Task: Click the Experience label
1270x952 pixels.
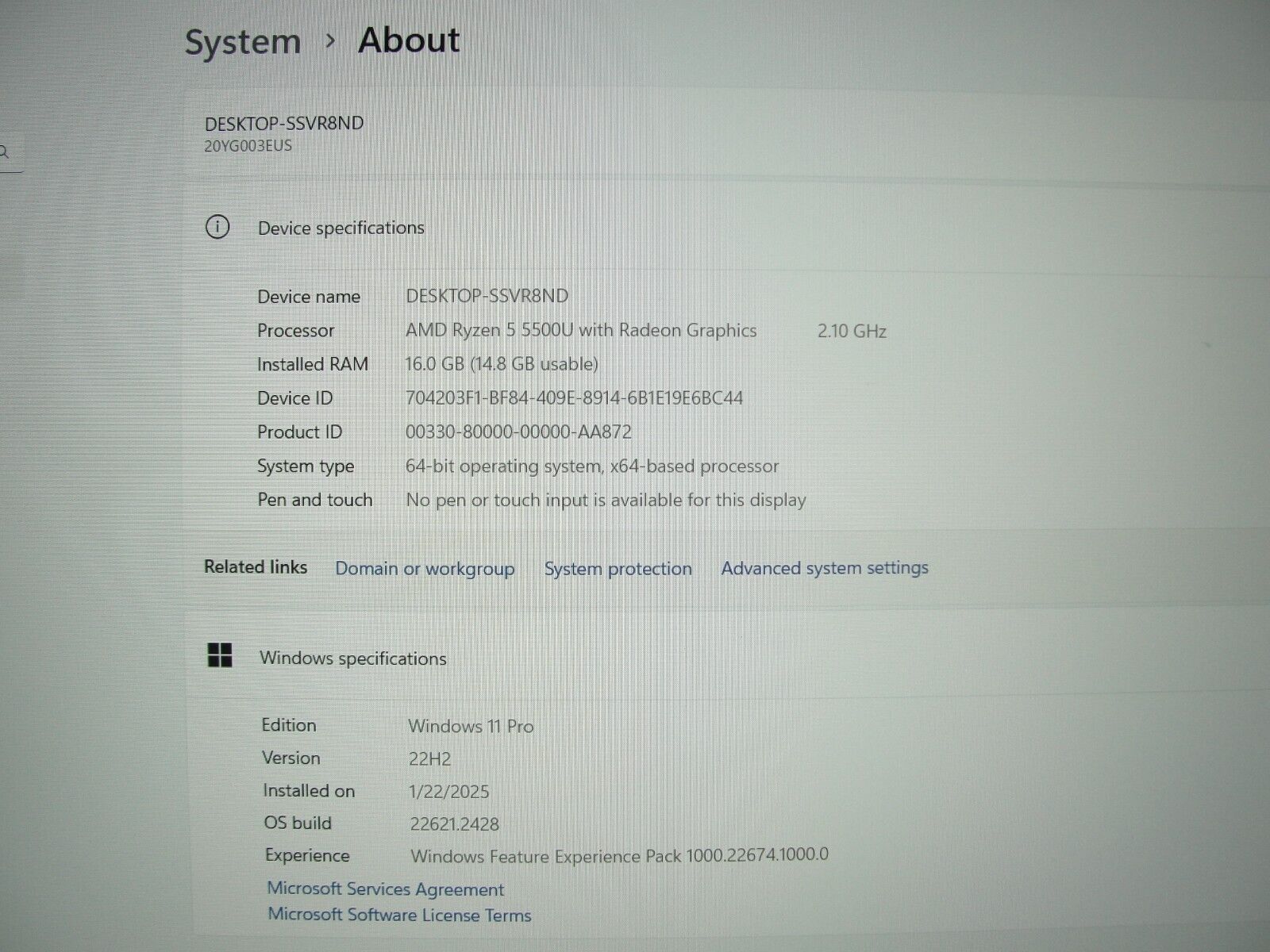Action: 307,856
